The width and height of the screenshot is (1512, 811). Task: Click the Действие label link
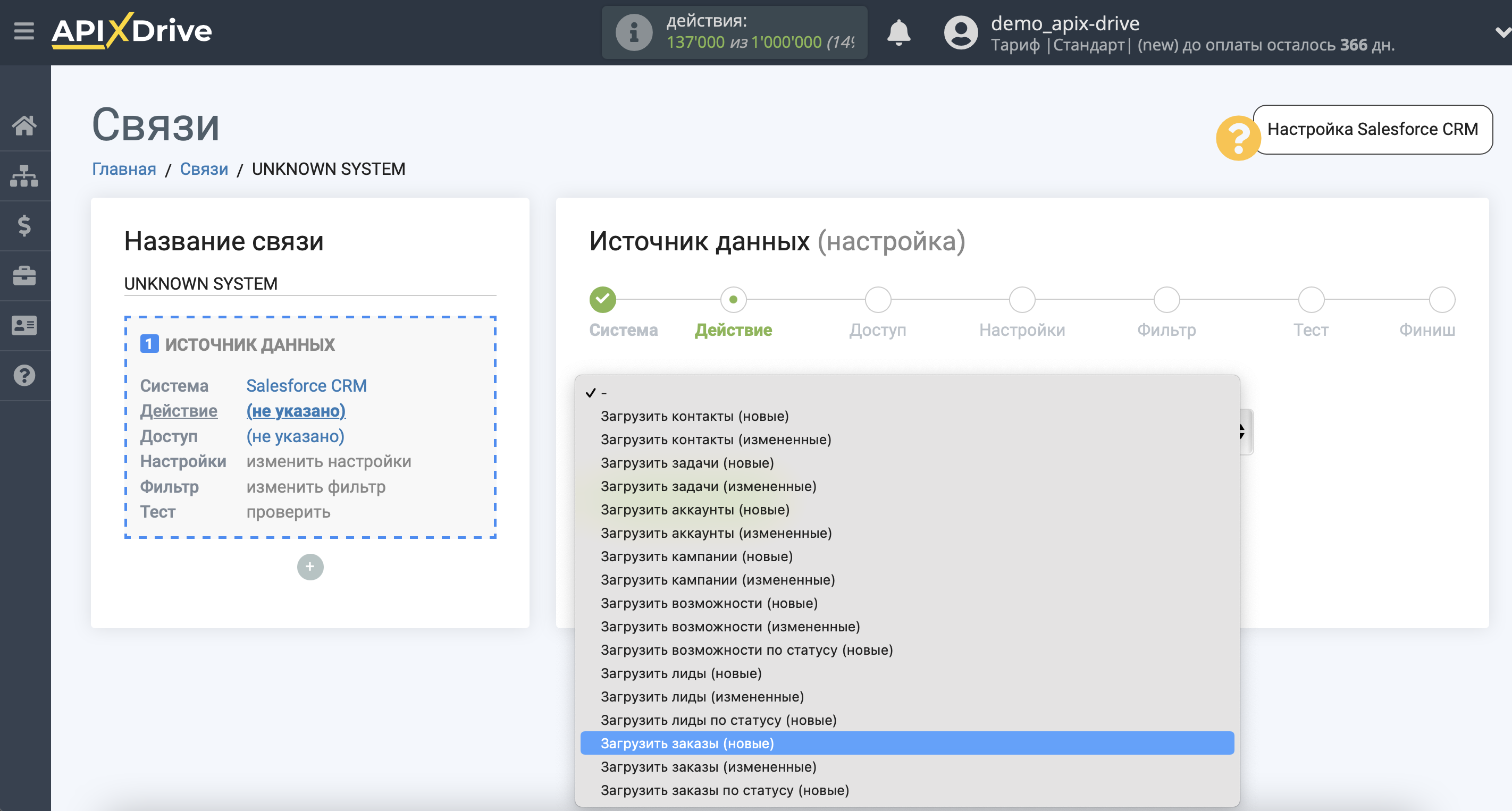(x=179, y=411)
